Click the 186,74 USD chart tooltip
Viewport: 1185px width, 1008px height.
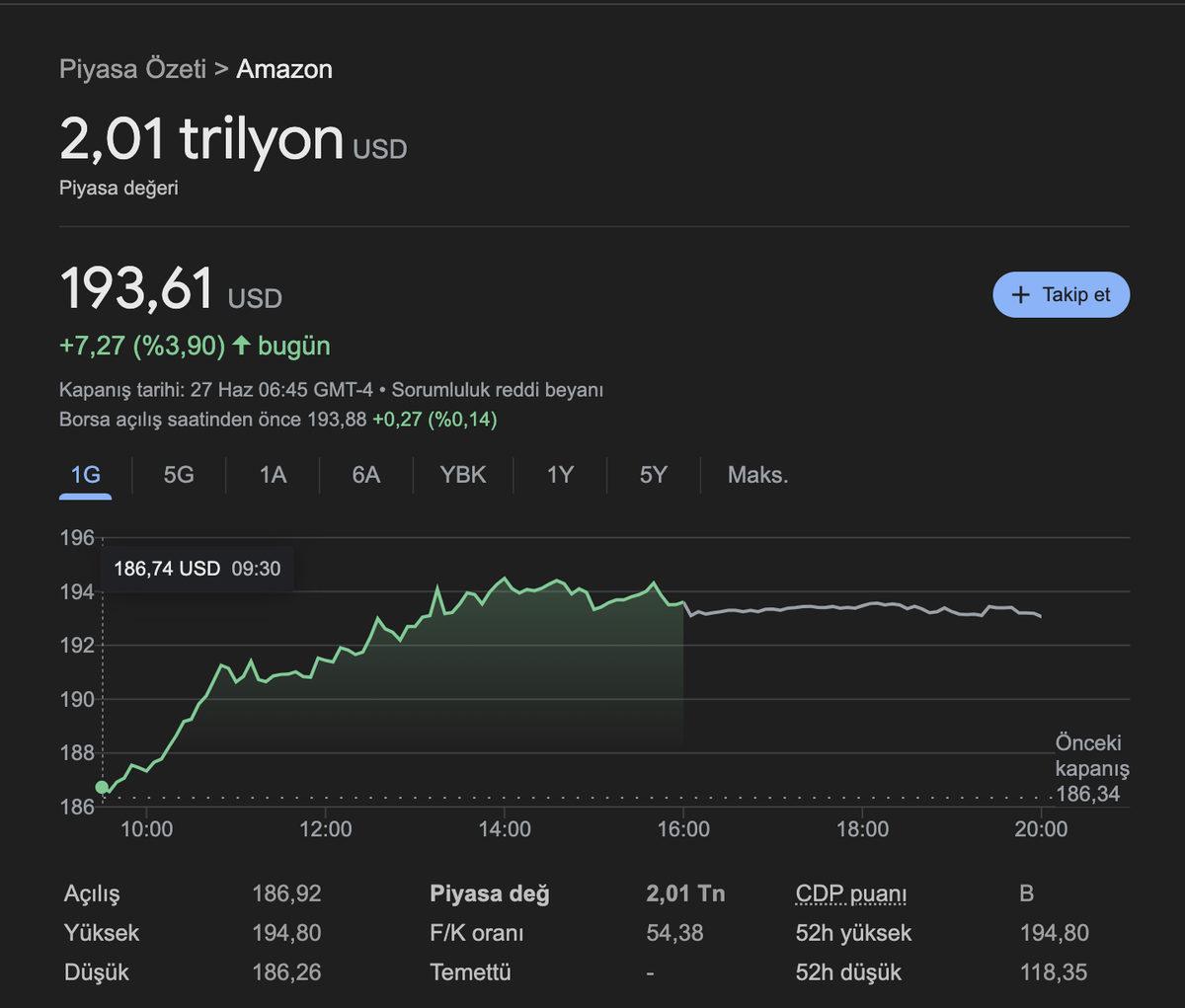tap(197, 568)
